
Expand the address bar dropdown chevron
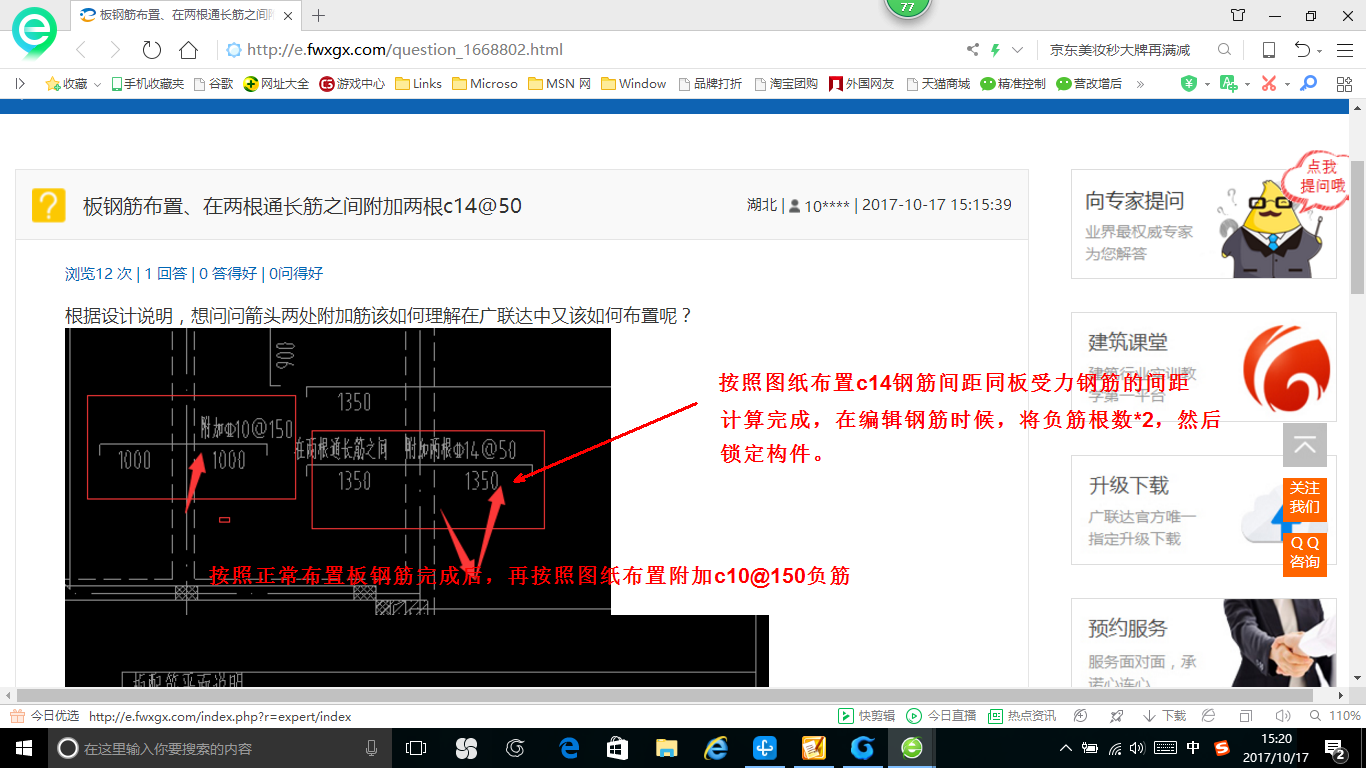(x=1018, y=50)
